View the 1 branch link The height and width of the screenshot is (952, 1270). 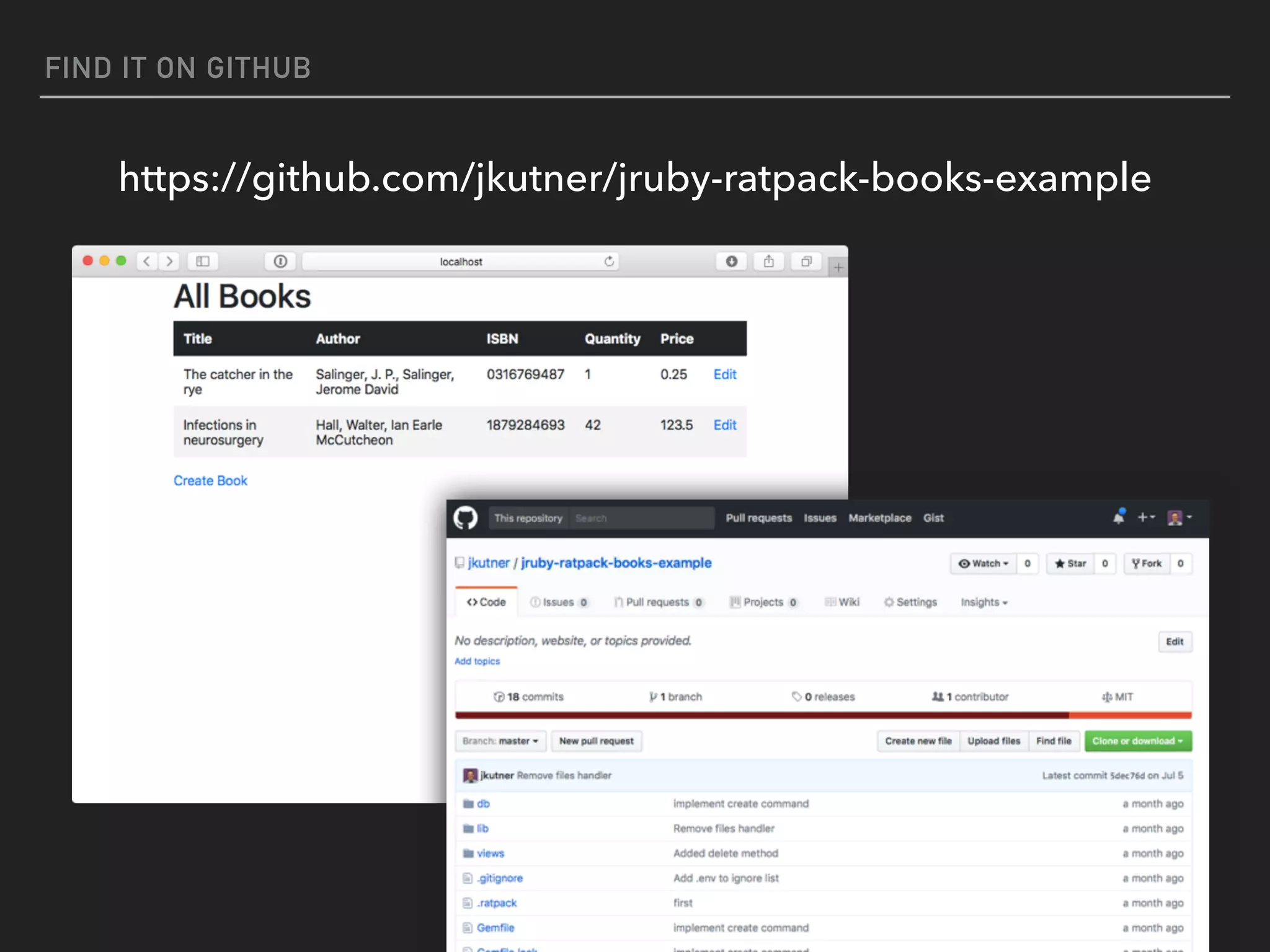675,697
